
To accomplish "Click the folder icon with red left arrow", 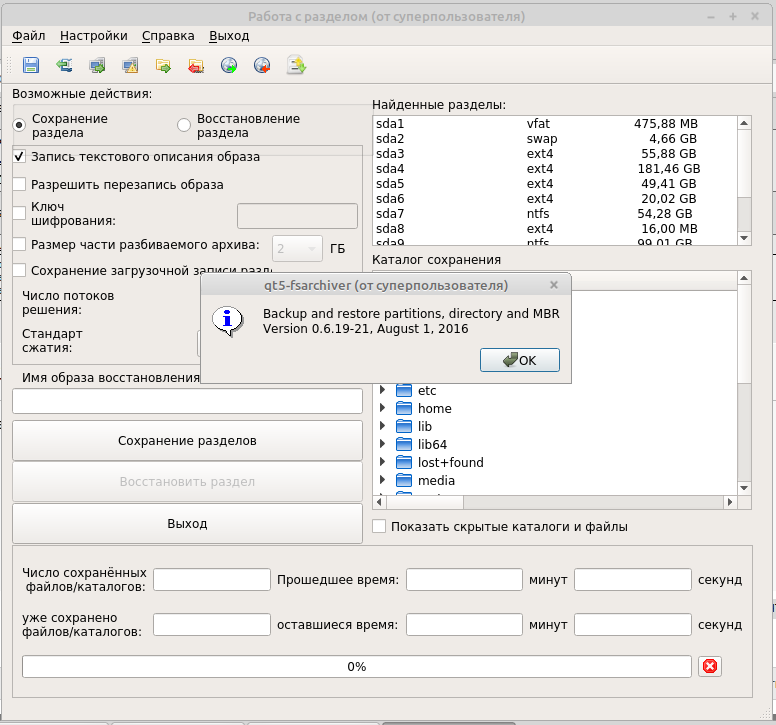I will 196,65.
